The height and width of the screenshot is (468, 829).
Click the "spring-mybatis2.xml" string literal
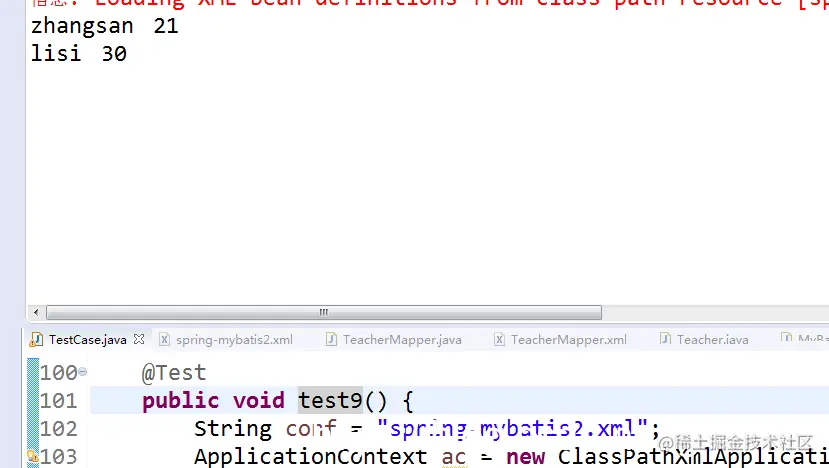(x=513, y=428)
